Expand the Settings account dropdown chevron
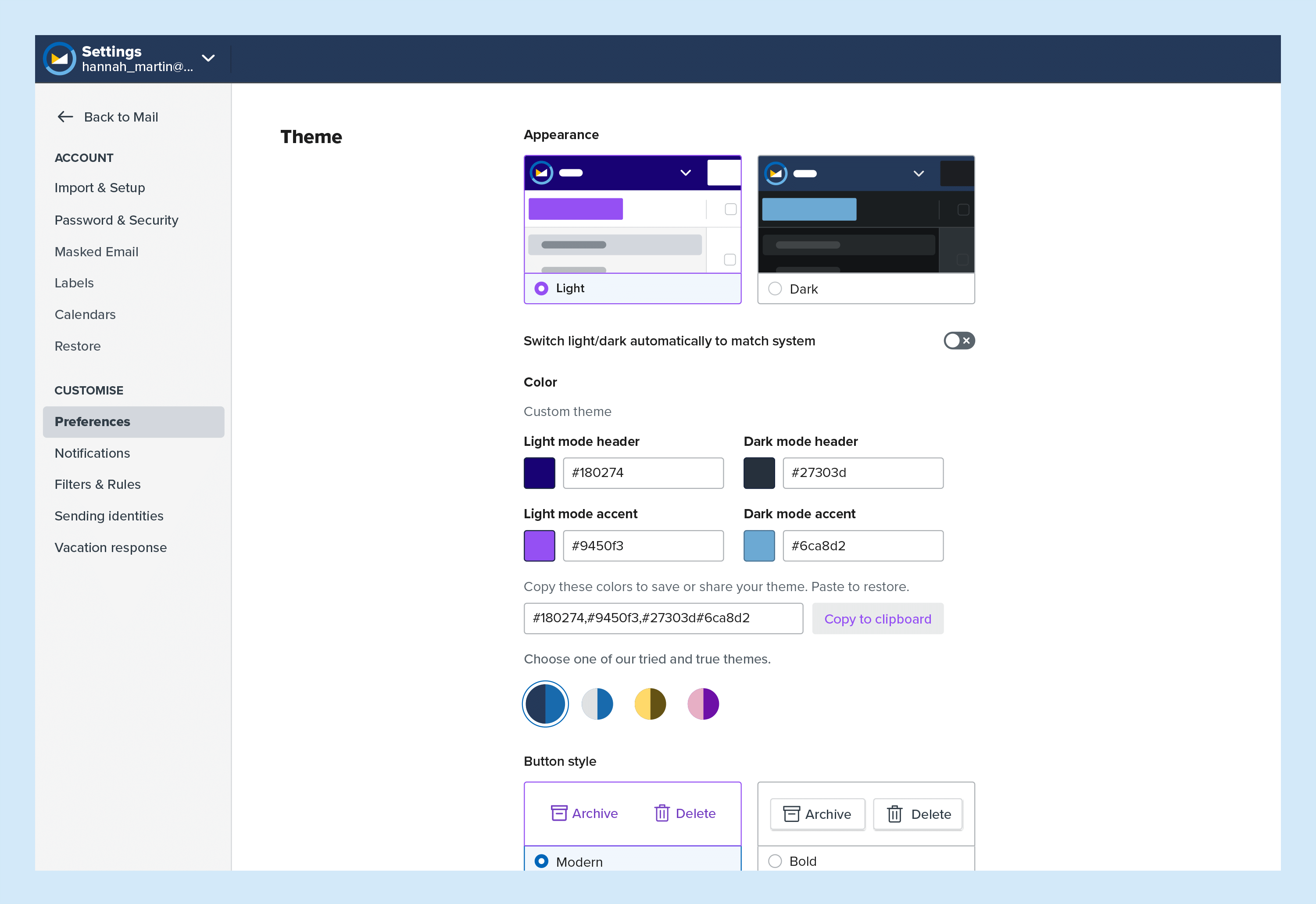This screenshot has width=1316, height=904. pyautogui.click(x=208, y=58)
